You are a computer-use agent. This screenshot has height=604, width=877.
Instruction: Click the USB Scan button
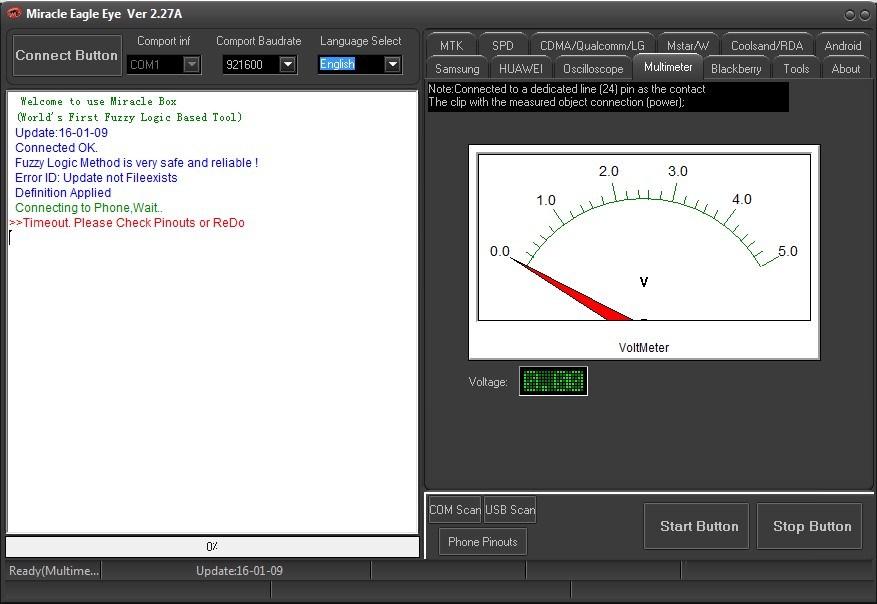tap(510, 510)
